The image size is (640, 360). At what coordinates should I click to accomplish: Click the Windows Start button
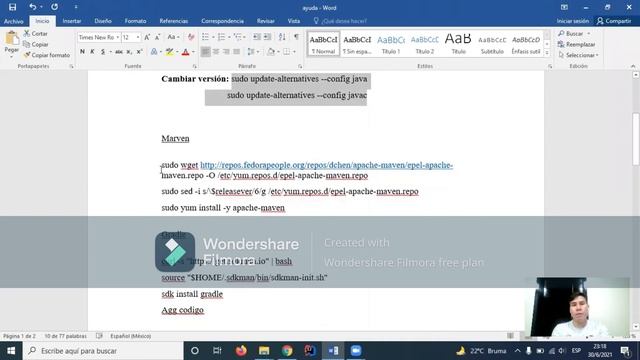point(11,351)
